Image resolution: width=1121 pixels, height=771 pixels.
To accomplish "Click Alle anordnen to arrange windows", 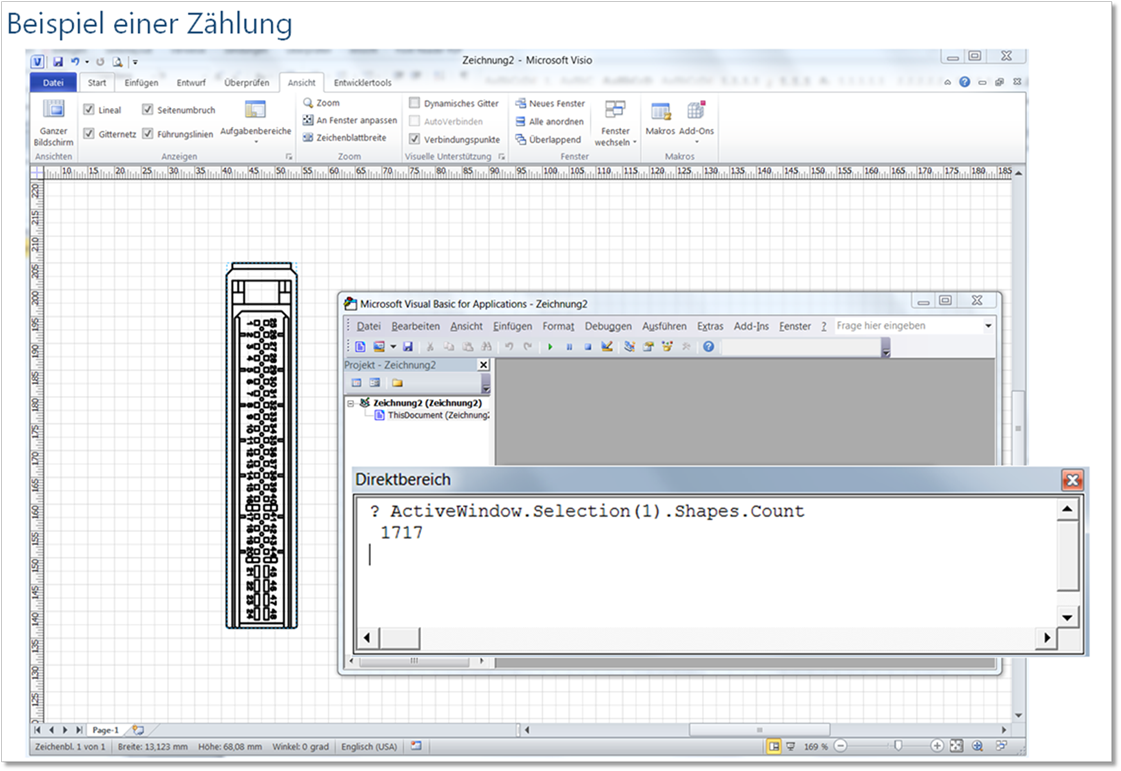I will (x=549, y=122).
